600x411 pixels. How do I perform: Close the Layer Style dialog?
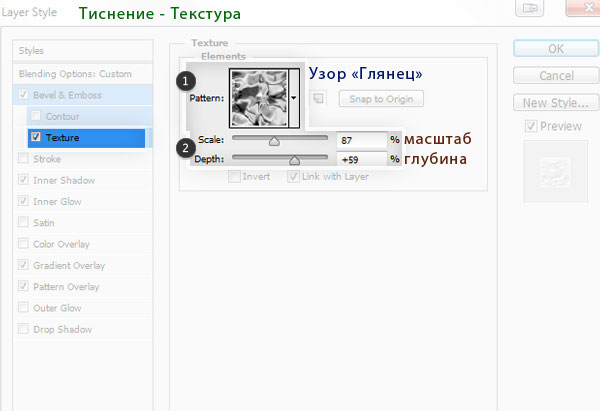point(583,8)
